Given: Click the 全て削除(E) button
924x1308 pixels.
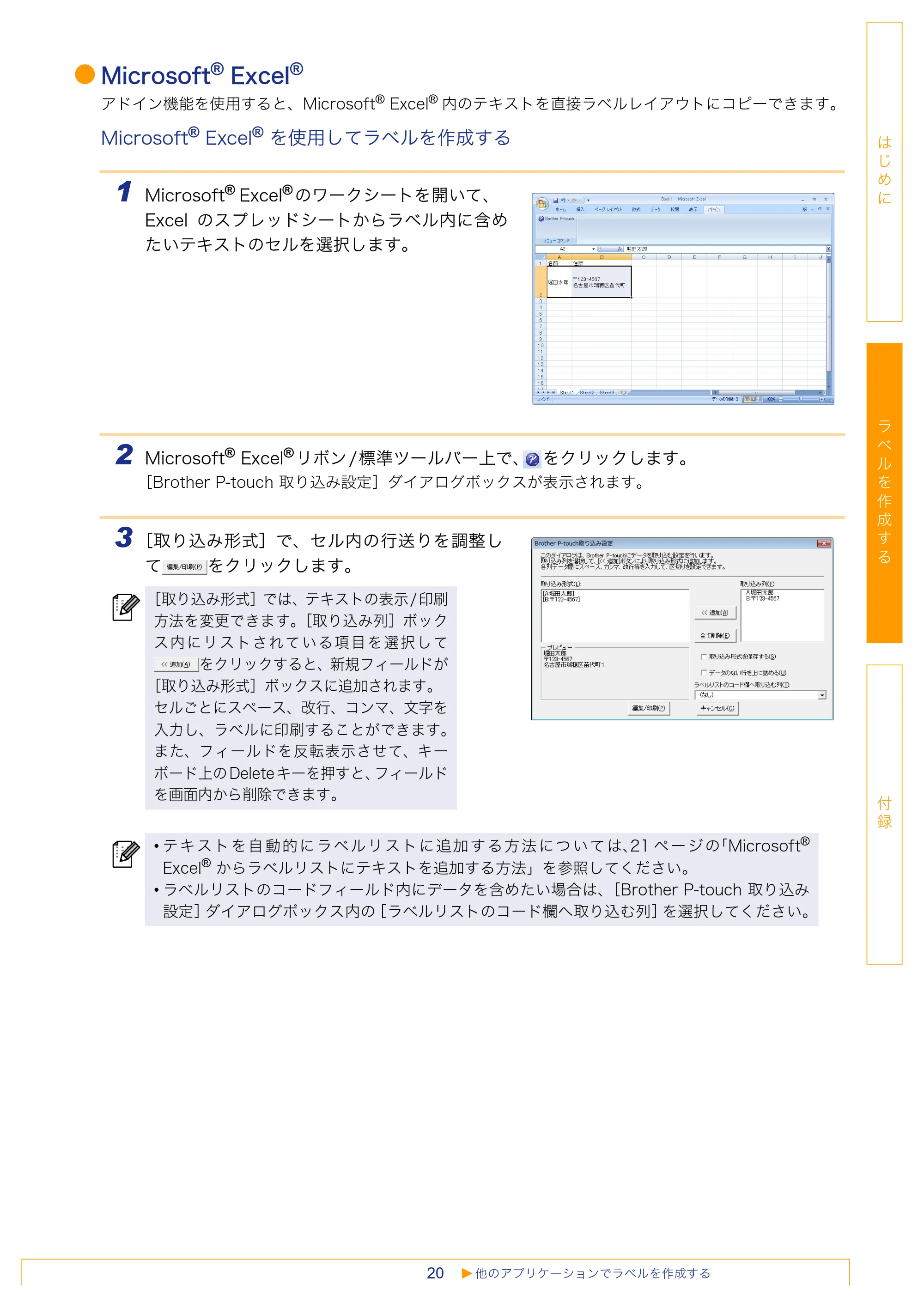Looking at the screenshot, I should click(716, 636).
